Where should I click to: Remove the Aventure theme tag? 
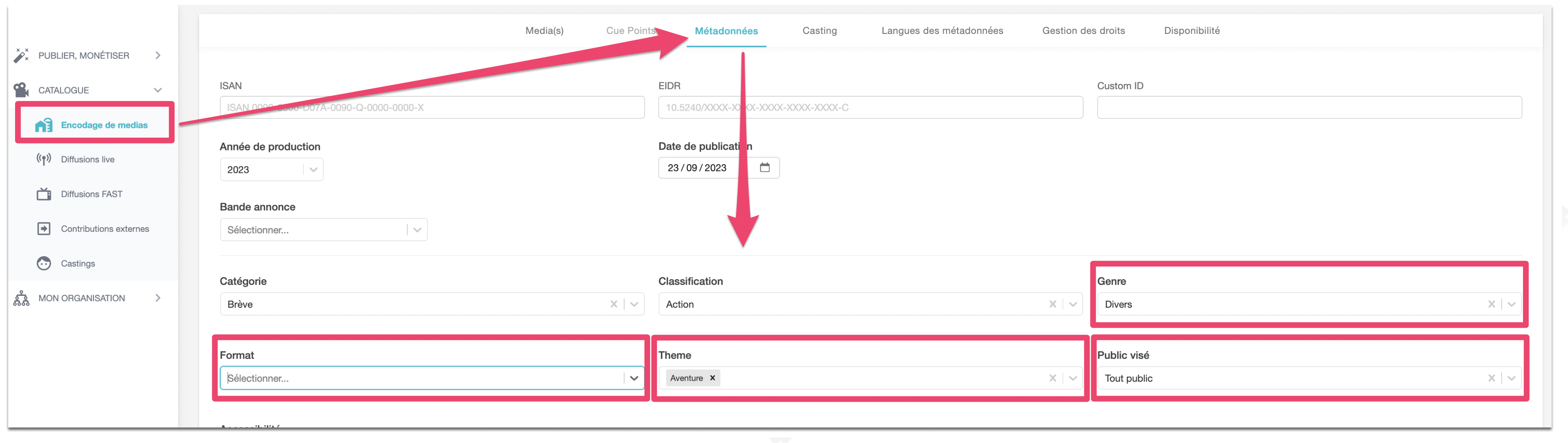click(712, 378)
